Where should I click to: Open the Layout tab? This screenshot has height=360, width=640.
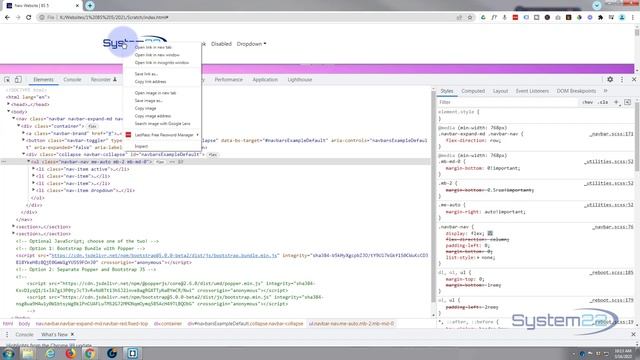click(x=500, y=91)
